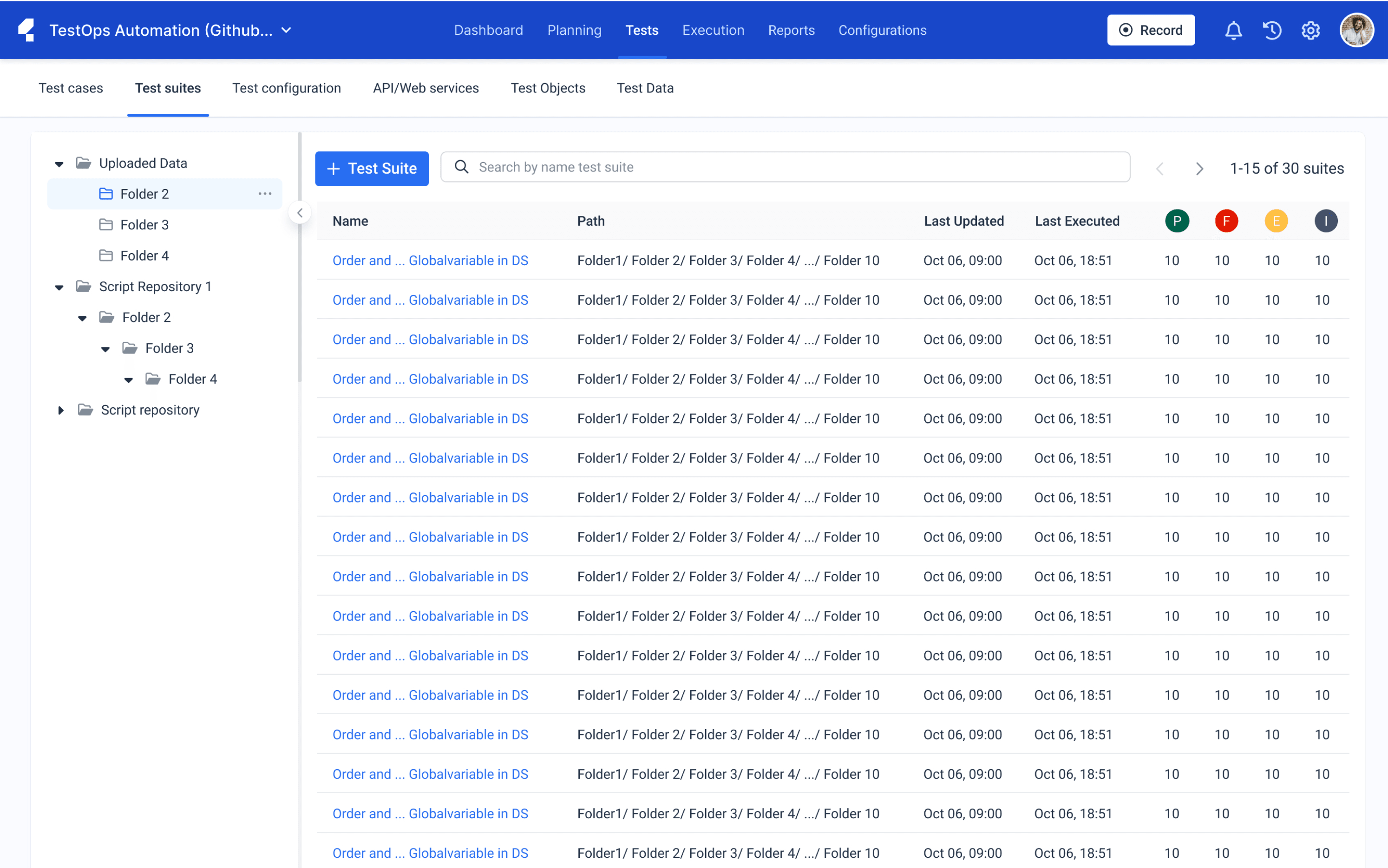Open the project switcher dropdown arrow
This screenshot has width=1388, height=868.
coord(287,30)
